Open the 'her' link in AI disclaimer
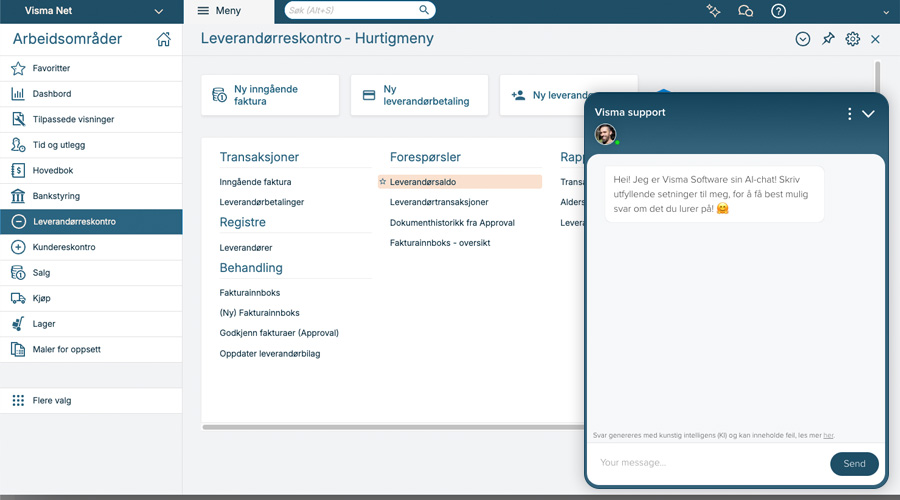The width and height of the screenshot is (900, 500). coord(828,436)
